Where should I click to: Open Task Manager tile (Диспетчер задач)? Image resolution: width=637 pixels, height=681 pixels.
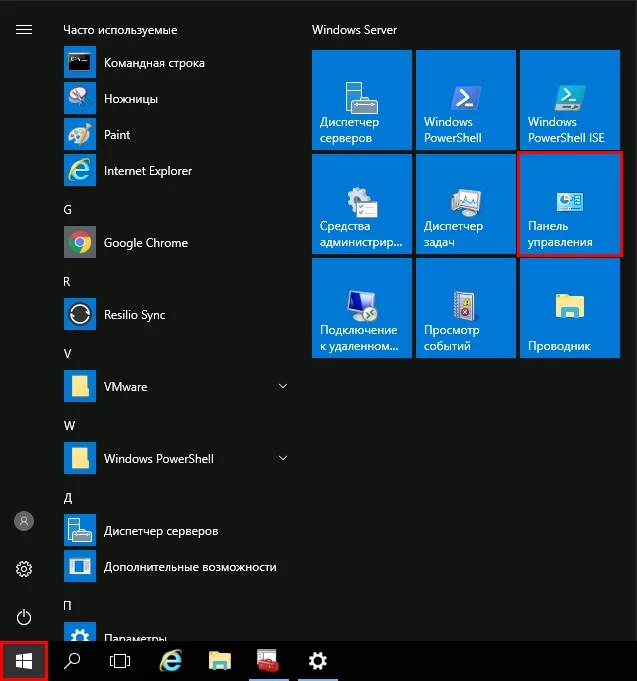pos(465,204)
